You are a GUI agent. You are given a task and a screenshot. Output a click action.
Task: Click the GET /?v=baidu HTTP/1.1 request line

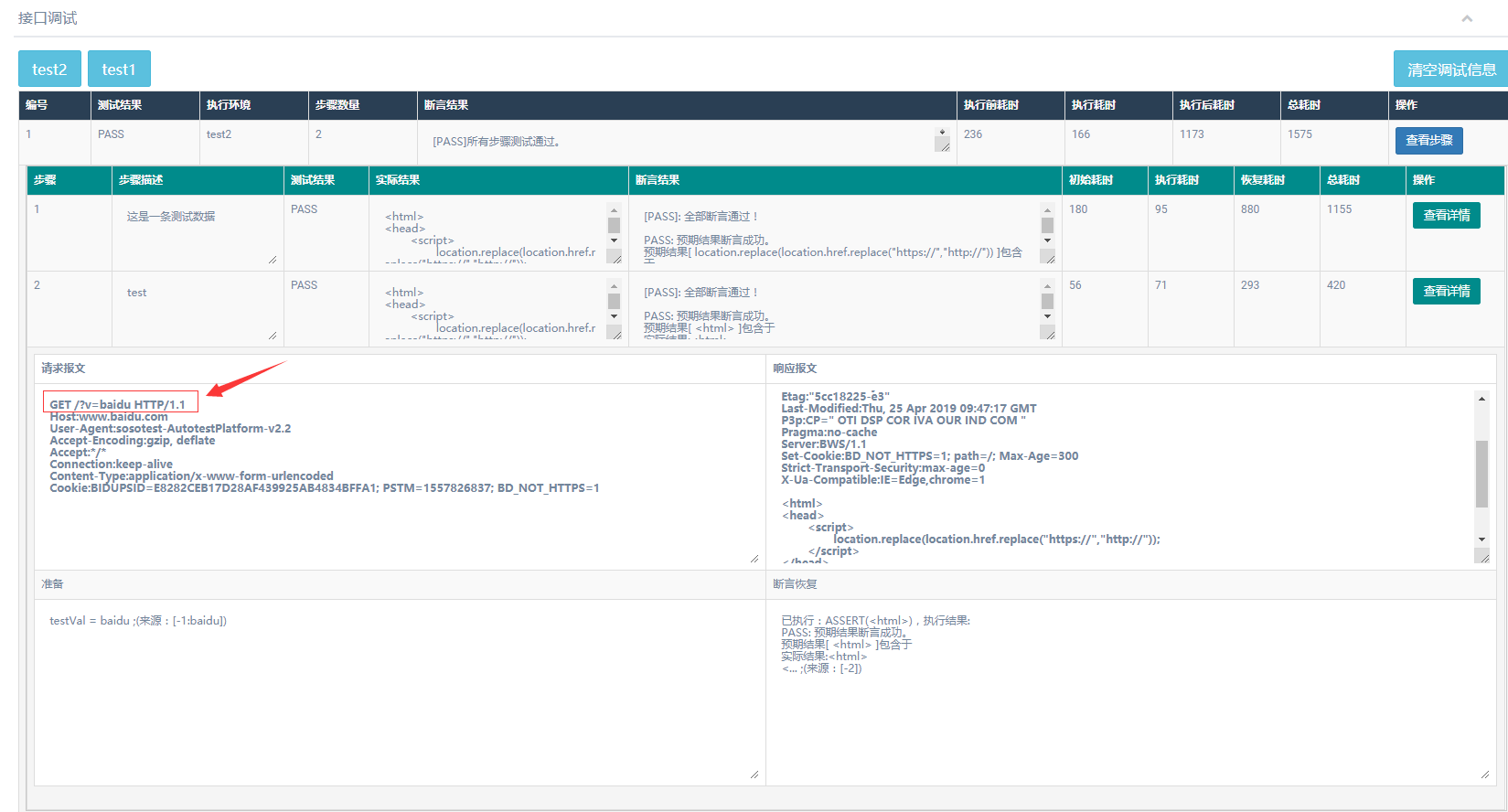coord(117,404)
